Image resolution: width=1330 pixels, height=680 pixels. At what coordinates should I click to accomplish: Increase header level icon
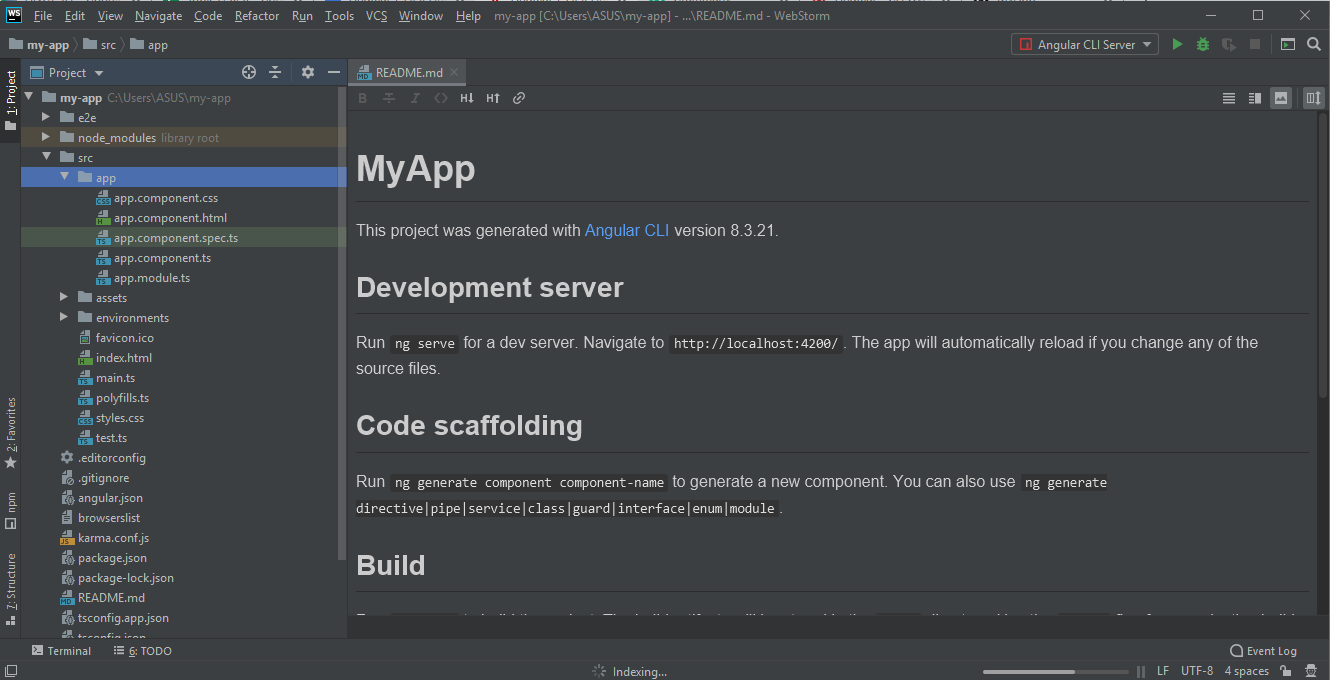pos(493,98)
